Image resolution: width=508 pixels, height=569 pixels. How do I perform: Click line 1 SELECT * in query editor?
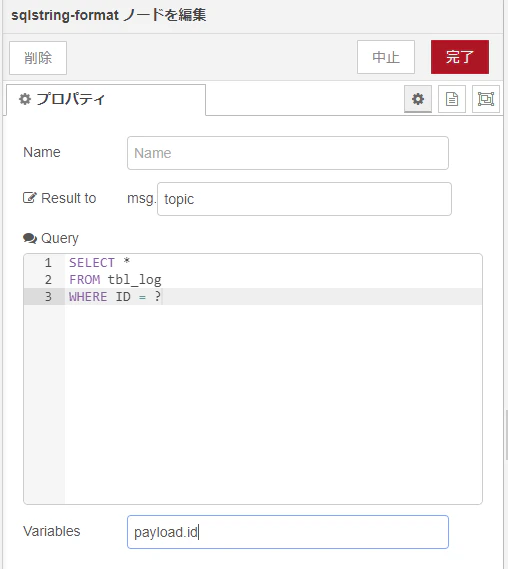point(99,262)
